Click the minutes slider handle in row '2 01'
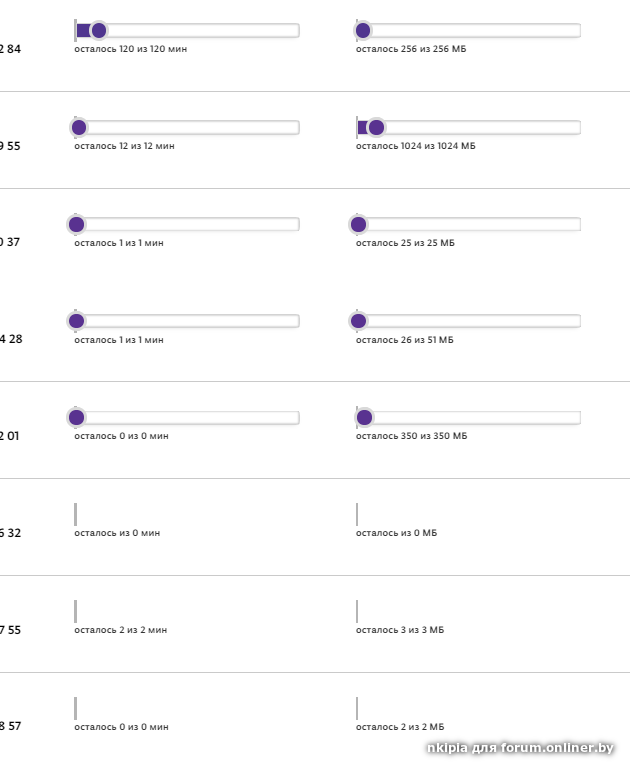This screenshot has width=637, height=771. (x=75, y=417)
